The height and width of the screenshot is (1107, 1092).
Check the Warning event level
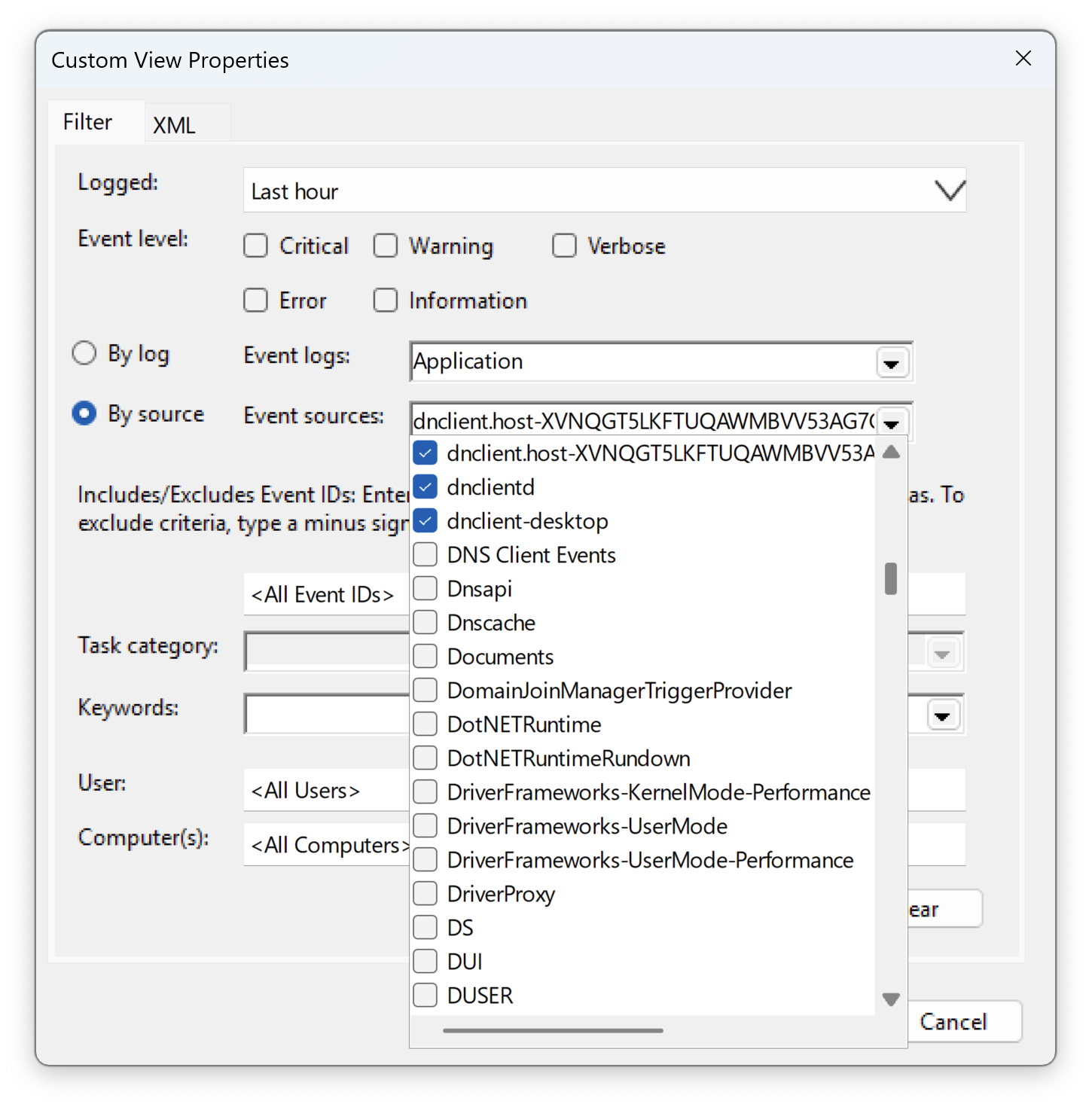point(385,245)
